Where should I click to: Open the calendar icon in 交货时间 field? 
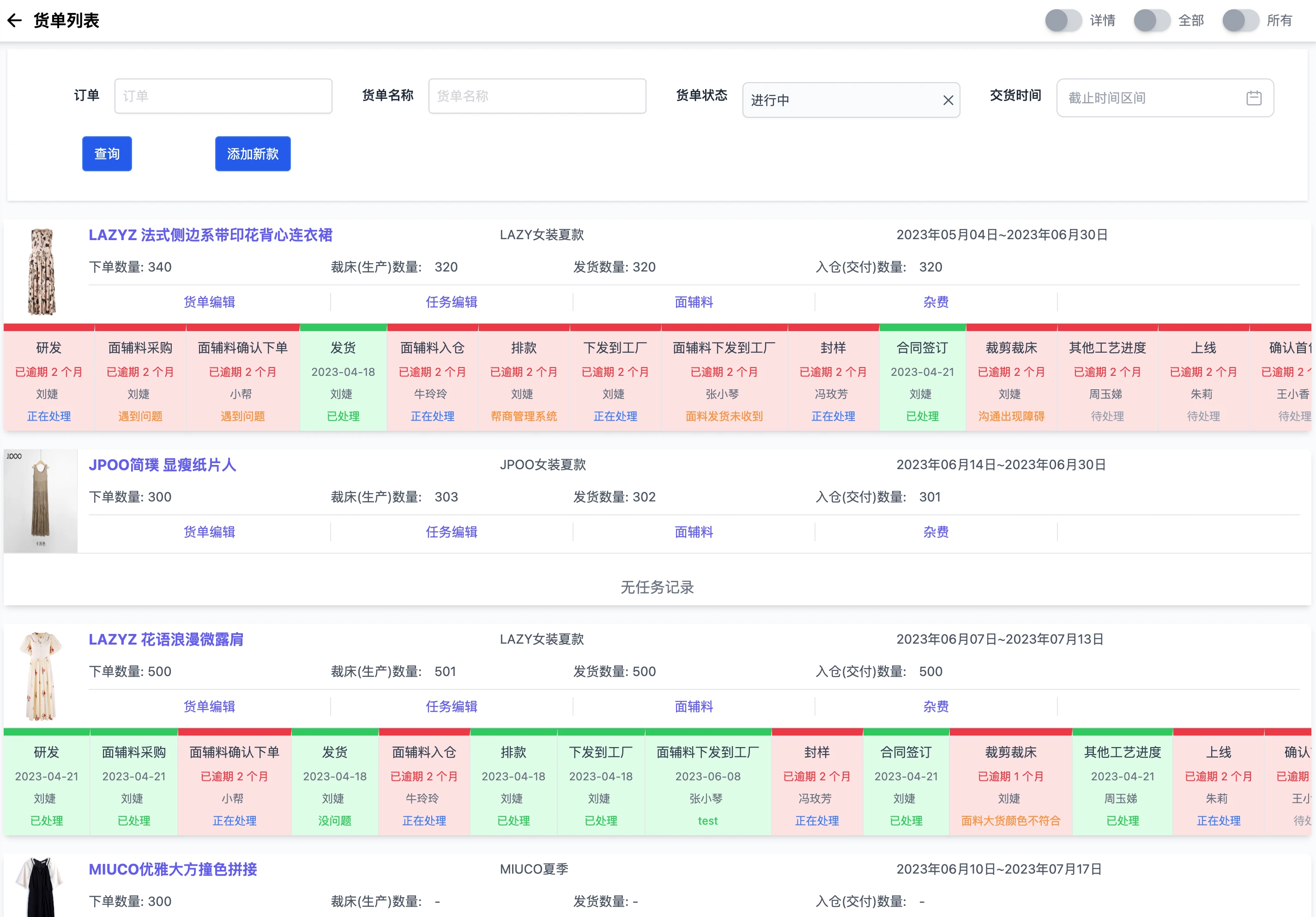coord(1254,97)
